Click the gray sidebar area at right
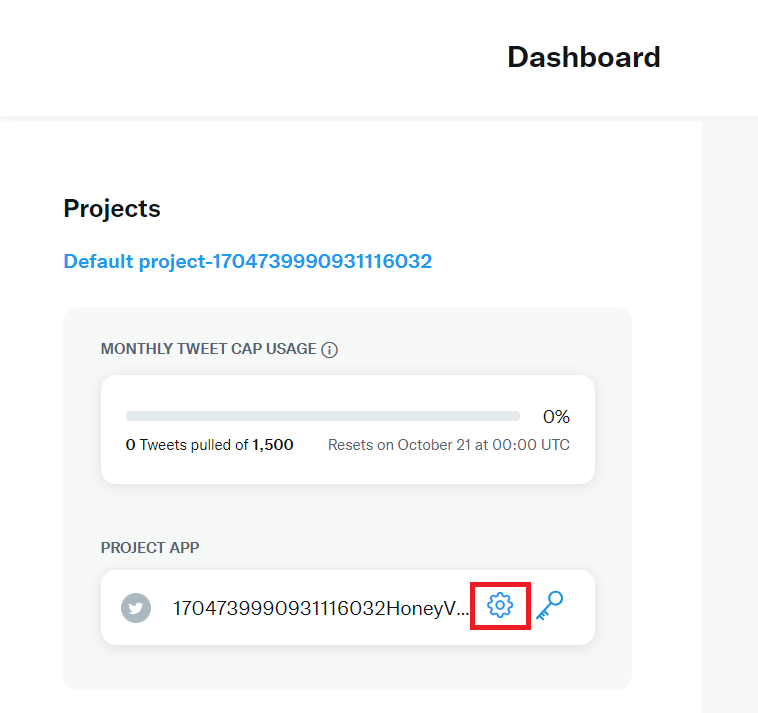 pyautogui.click(x=730, y=400)
